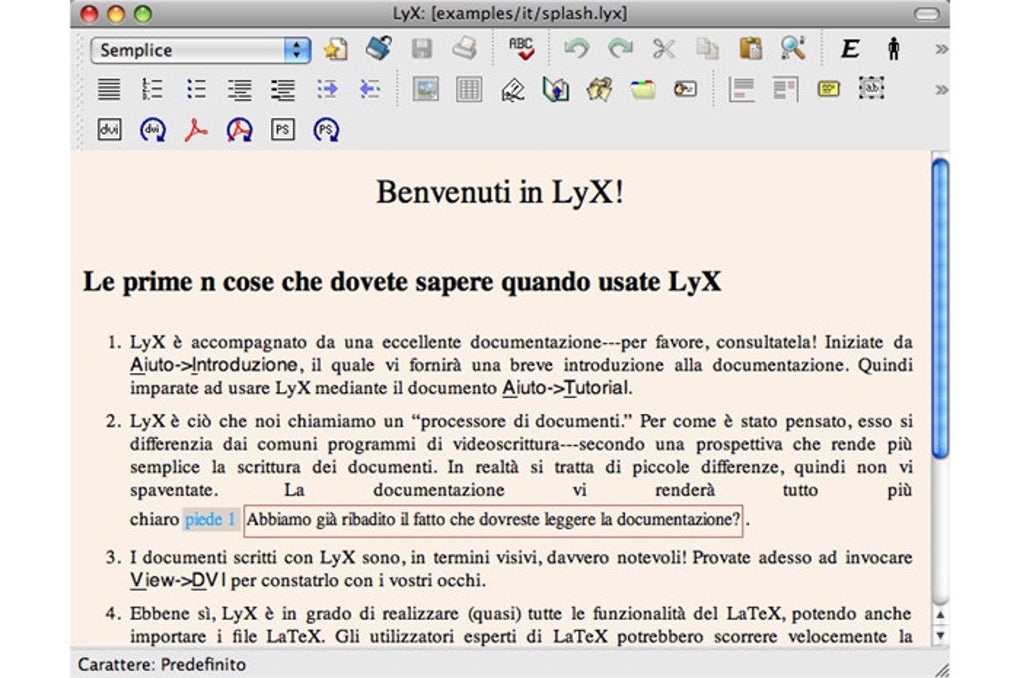Insert citation documents icon

(599, 89)
